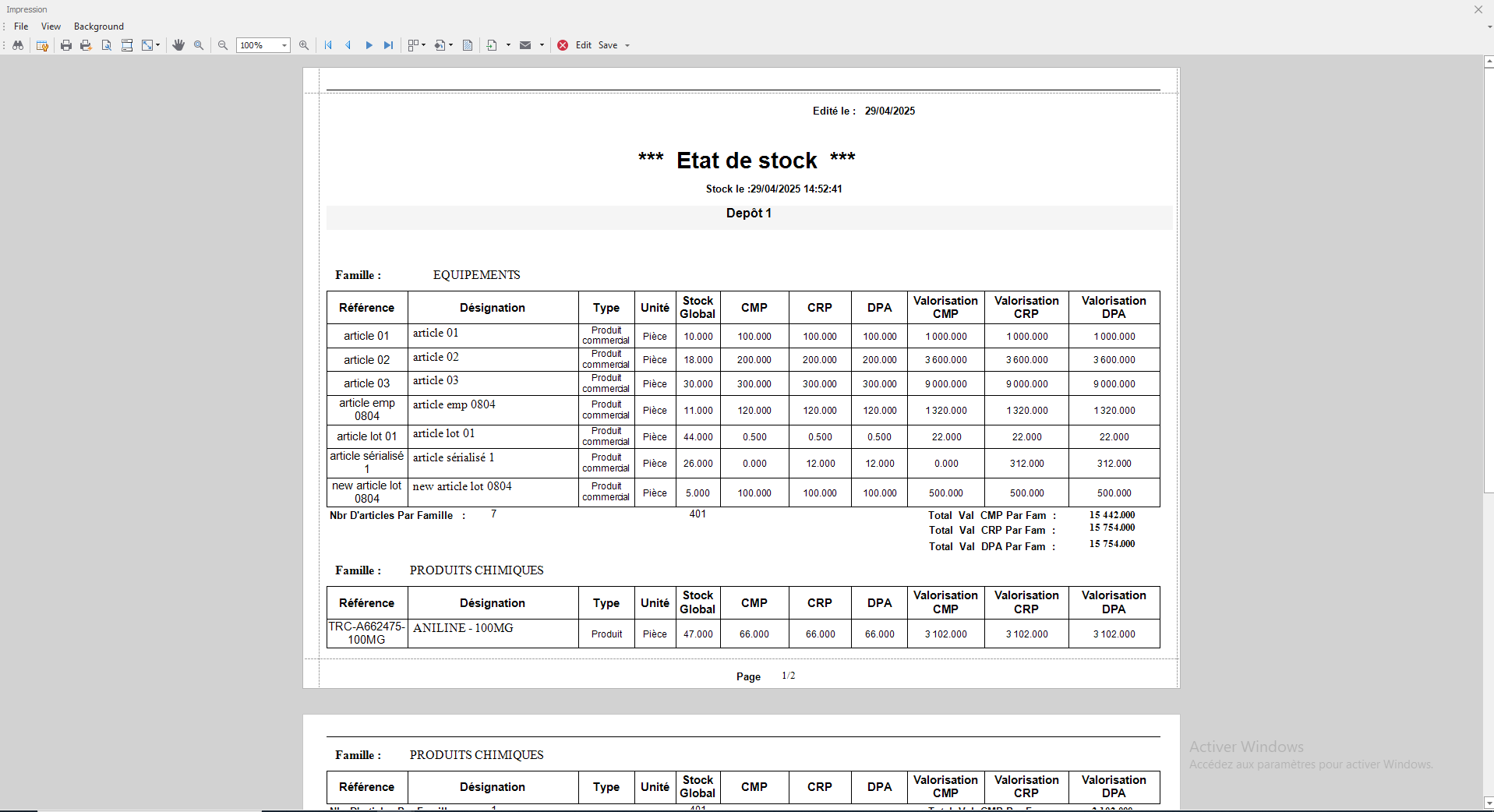
Task: Click the Quick Print icon
Action: click(x=86, y=45)
